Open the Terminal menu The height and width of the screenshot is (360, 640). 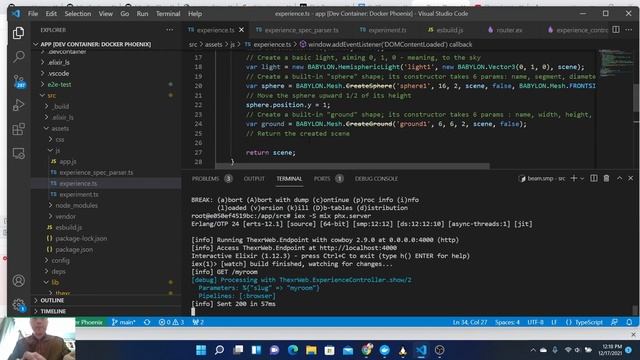(168, 13)
